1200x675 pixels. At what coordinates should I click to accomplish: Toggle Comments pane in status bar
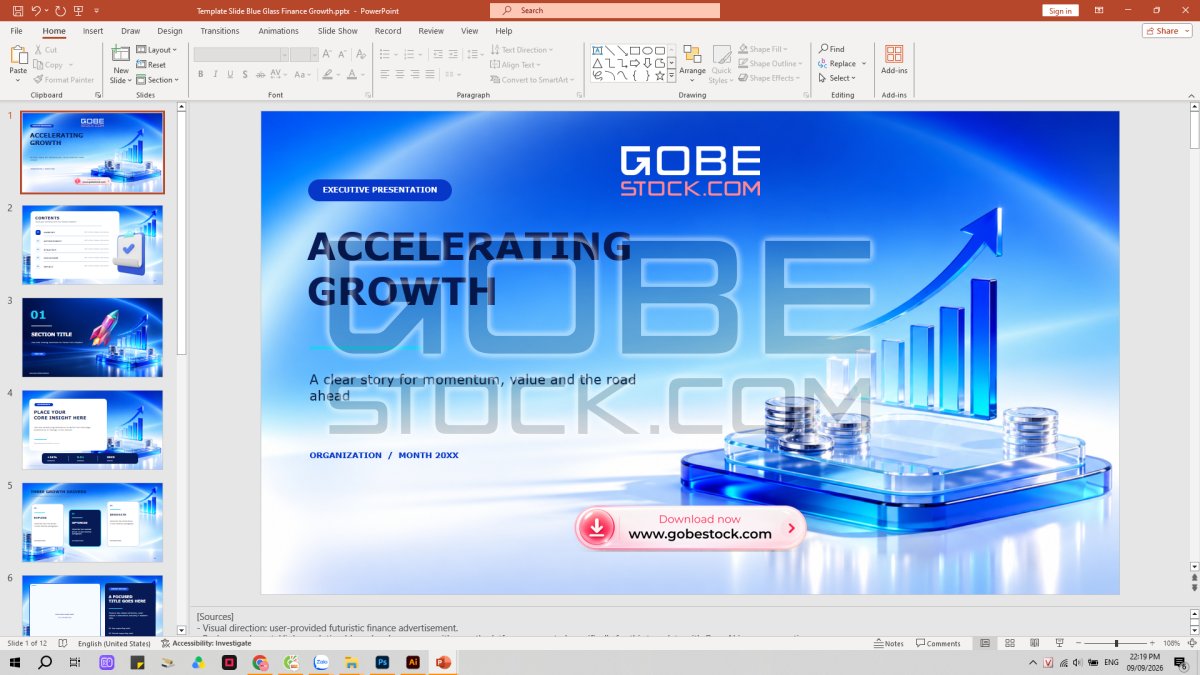pyautogui.click(x=938, y=643)
